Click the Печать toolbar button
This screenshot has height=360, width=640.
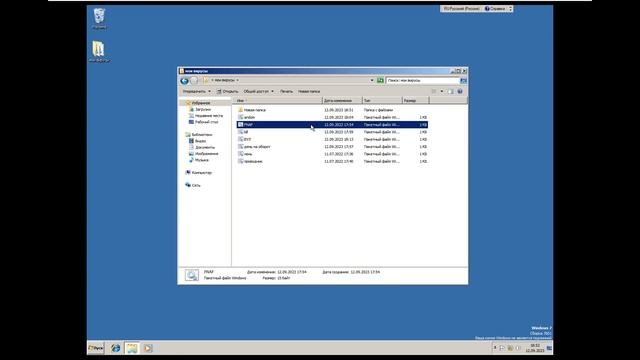(286, 91)
